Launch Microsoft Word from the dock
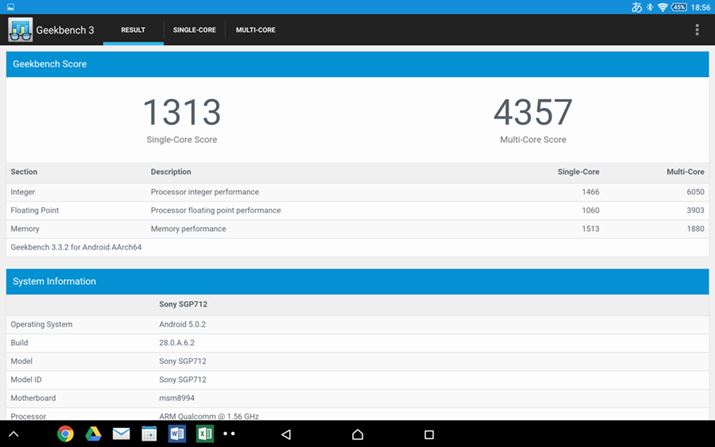Image resolution: width=715 pixels, height=447 pixels. [x=177, y=434]
